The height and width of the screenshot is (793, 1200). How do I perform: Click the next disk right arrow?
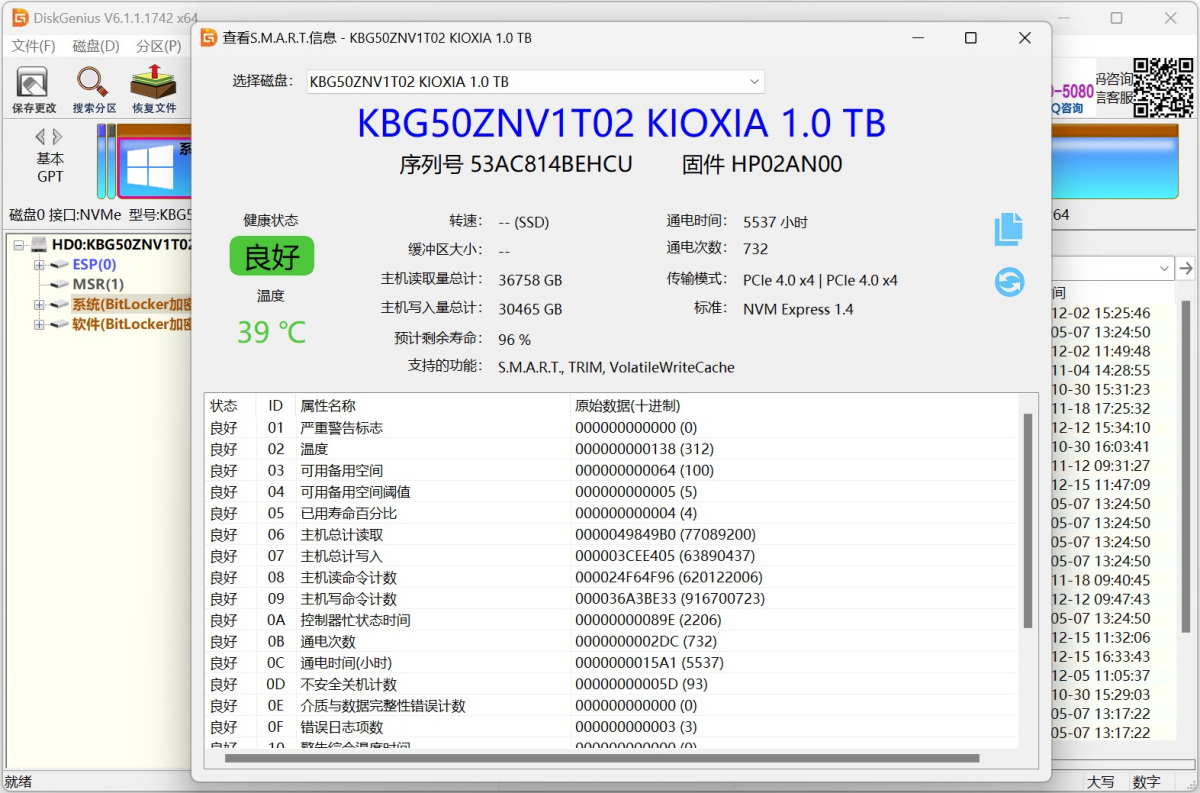(58, 137)
